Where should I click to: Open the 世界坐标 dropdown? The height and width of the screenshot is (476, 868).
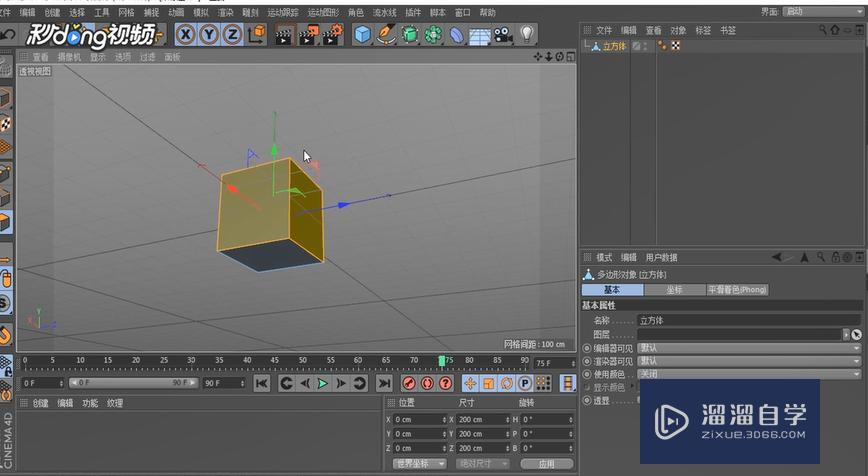419,463
